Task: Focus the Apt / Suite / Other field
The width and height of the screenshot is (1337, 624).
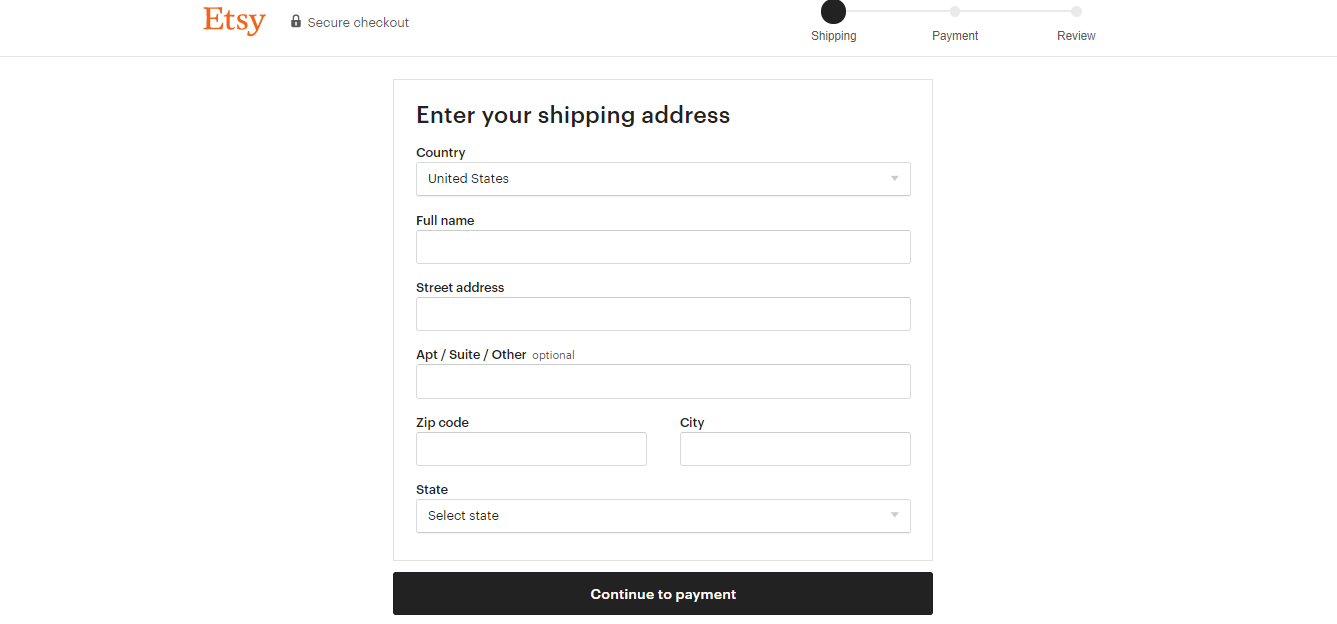Action: (x=663, y=381)
